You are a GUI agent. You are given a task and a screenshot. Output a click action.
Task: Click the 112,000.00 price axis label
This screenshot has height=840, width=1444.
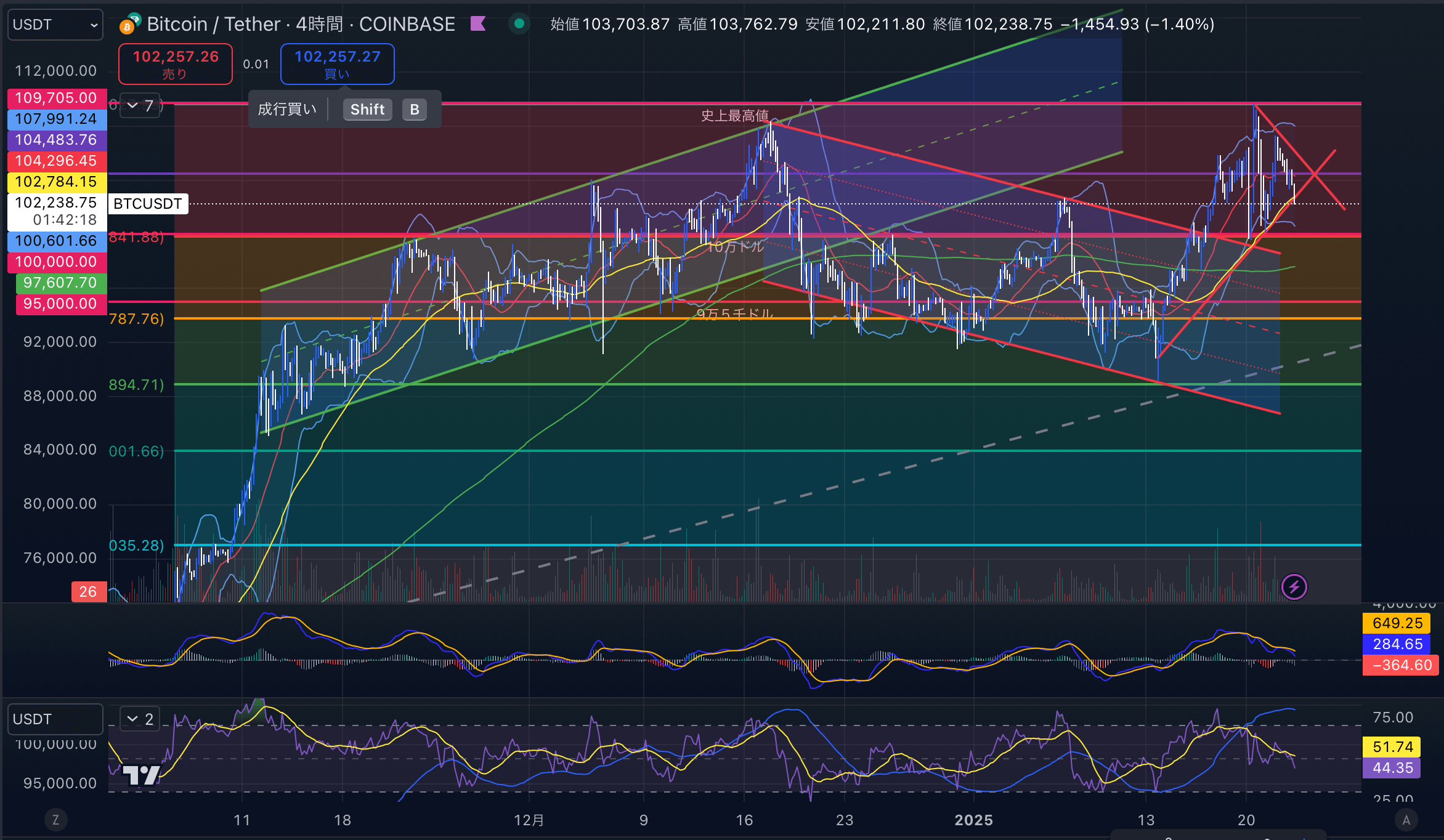56,71
